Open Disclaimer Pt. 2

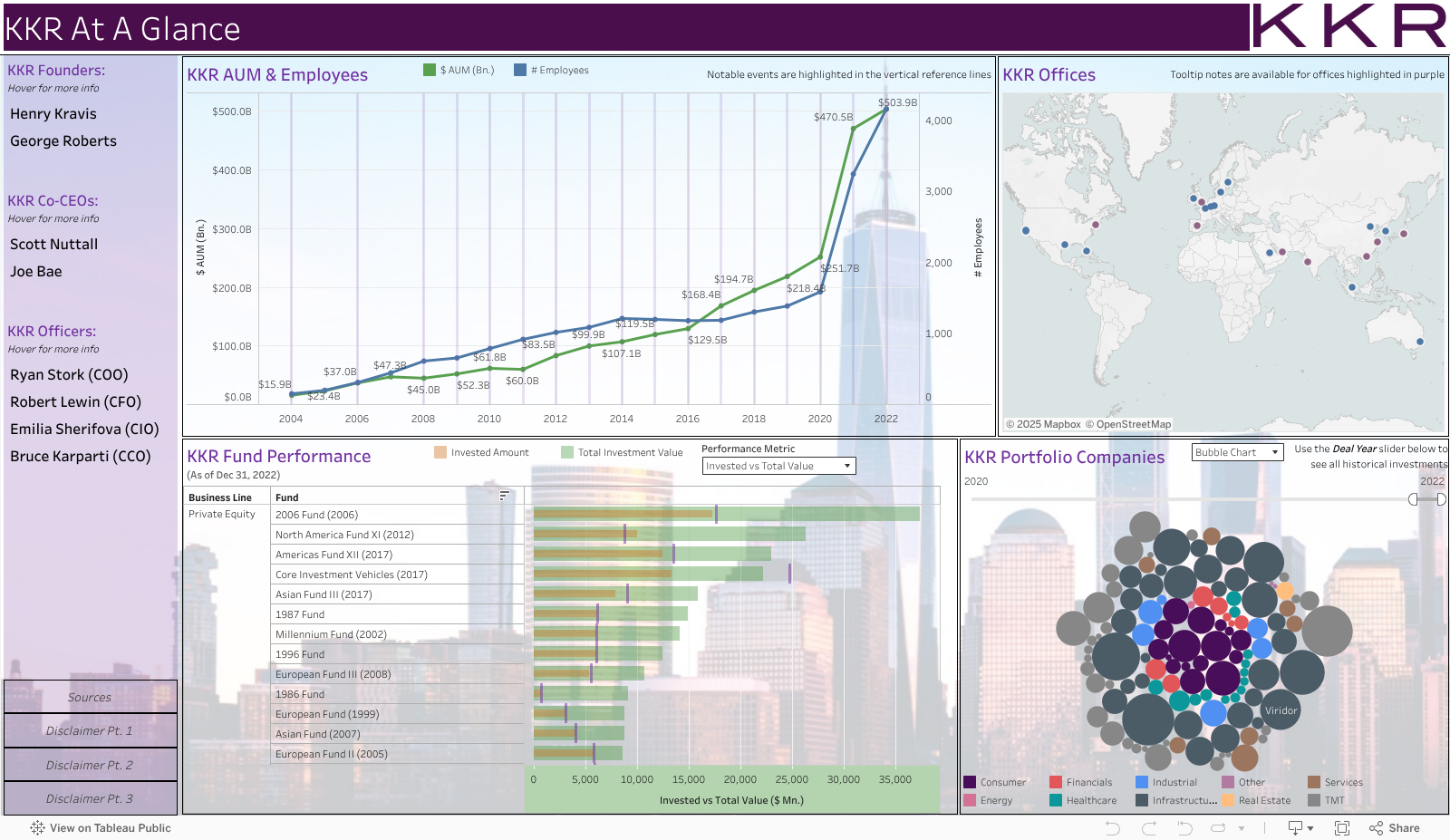coord(90,765)
